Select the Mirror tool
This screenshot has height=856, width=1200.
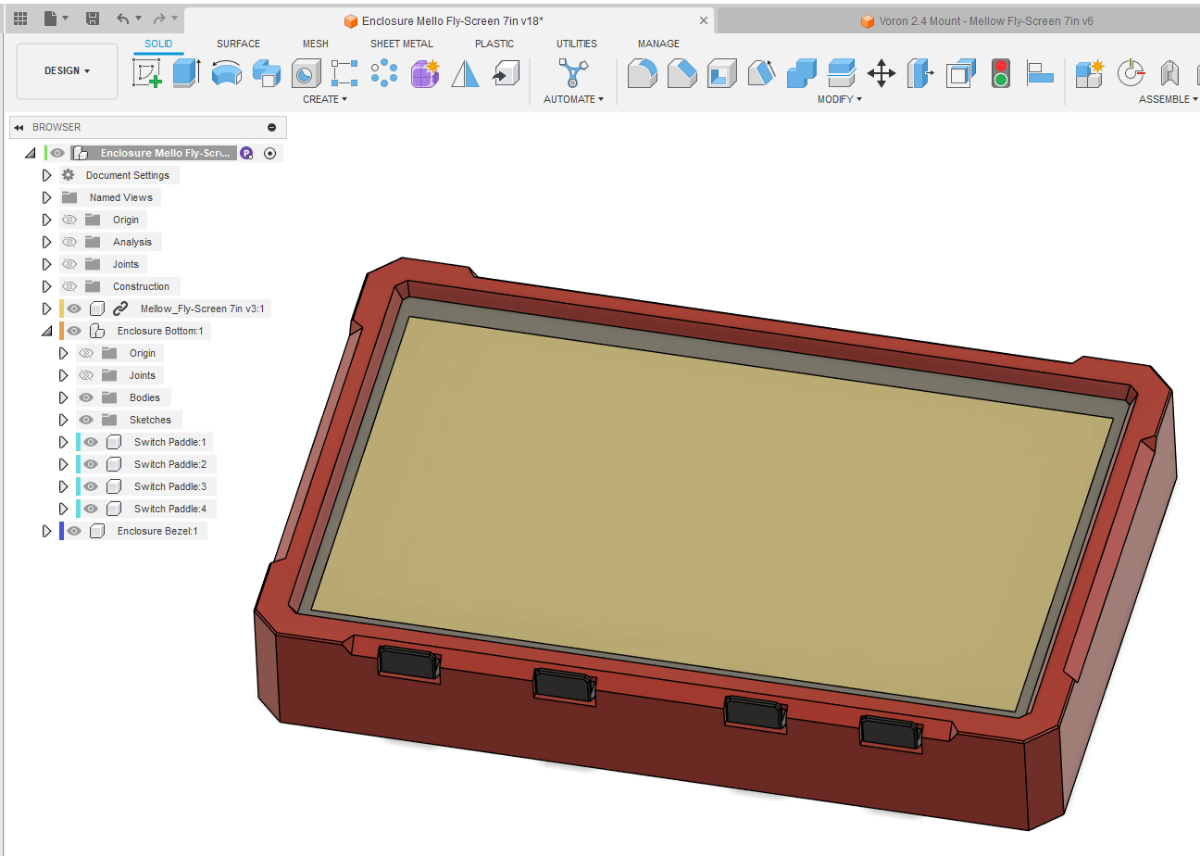click(465, 72)
